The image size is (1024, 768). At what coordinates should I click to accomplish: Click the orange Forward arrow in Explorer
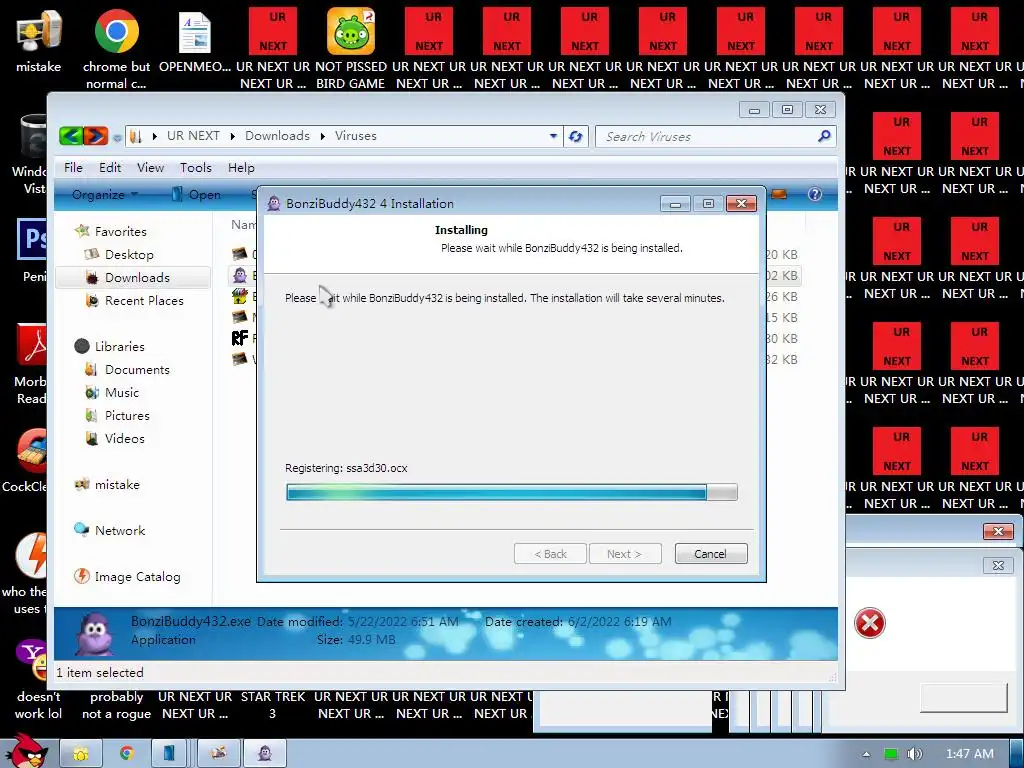click(95, 136)
